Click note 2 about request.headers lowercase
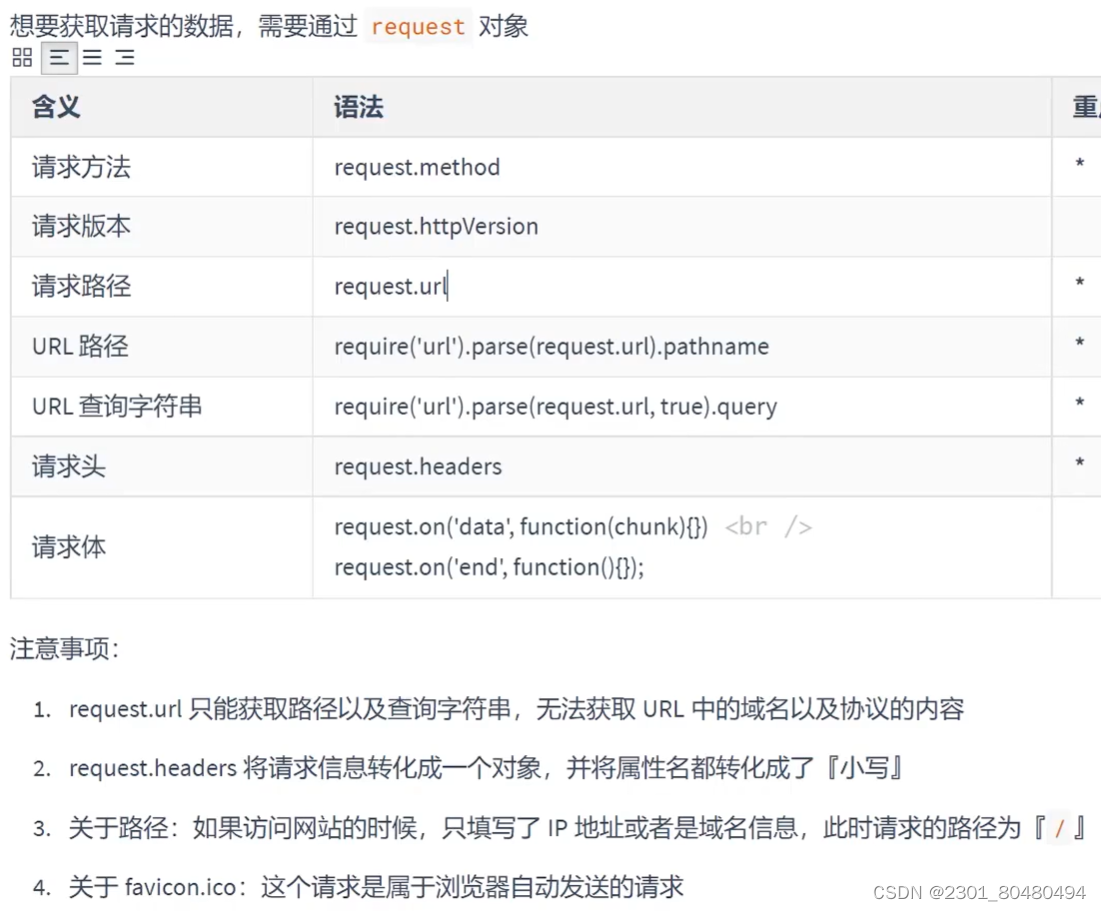 [x=485, y=768]
